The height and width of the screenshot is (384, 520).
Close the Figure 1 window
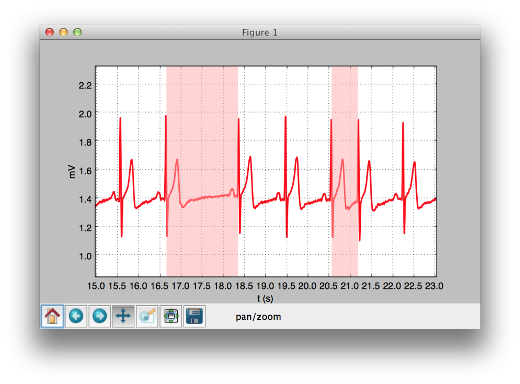click(x=49, y=32)
